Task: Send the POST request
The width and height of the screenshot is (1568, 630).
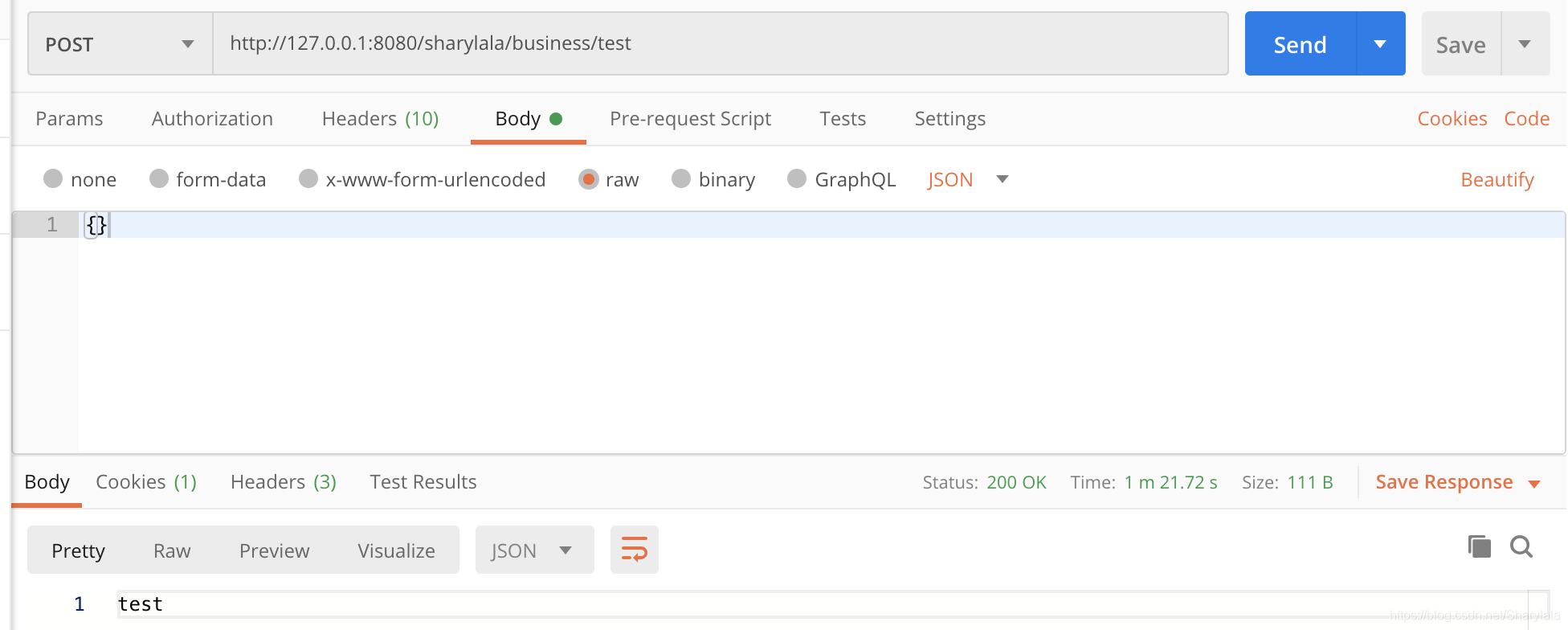Action: pos(1300,44)
